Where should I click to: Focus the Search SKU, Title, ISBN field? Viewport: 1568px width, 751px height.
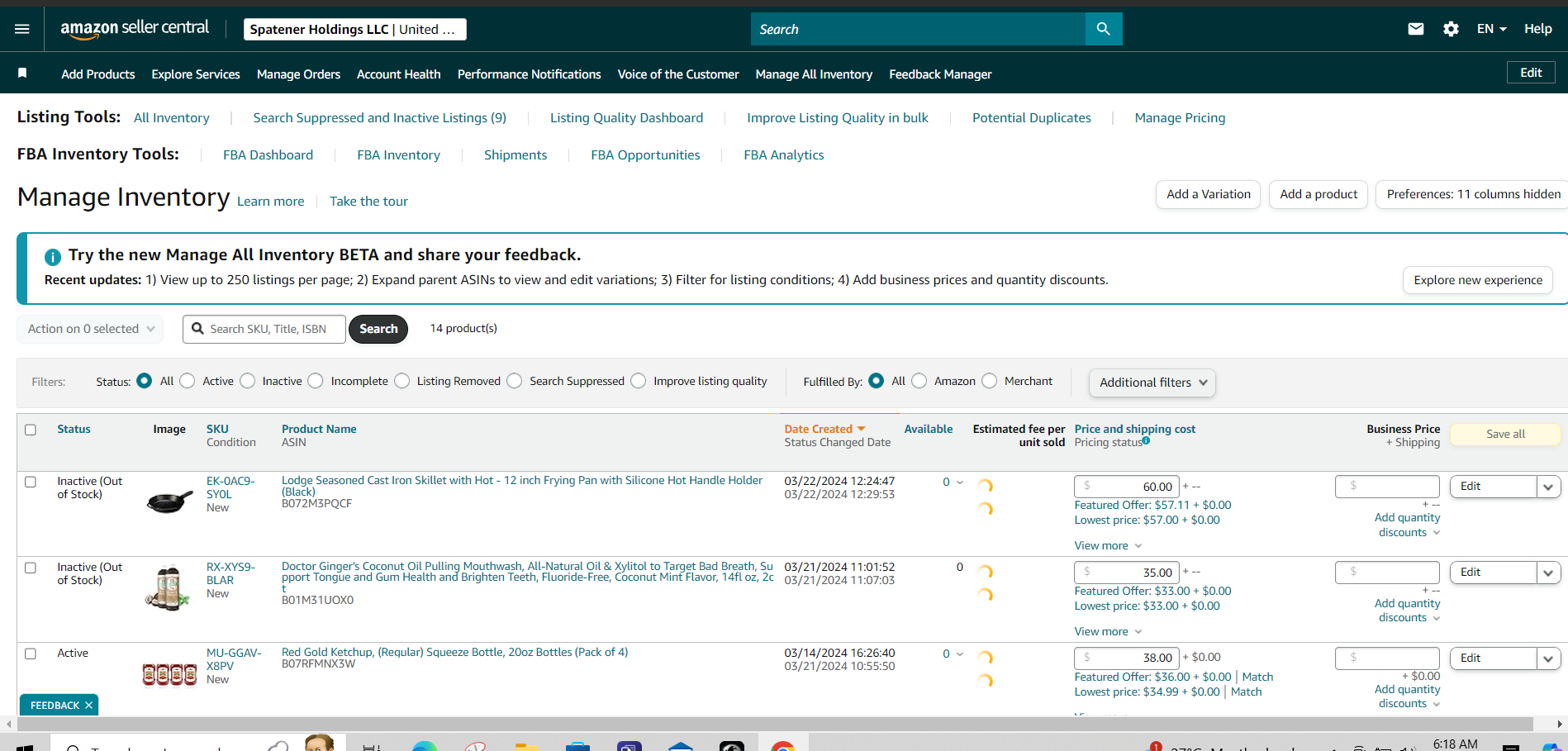click(264, 329)
